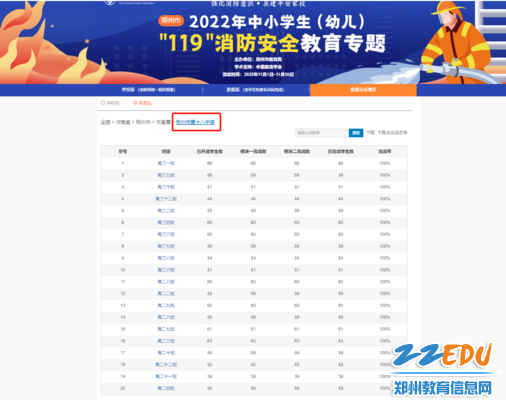Viewport: 506px width, 400px height.
Task: Click the 模块一完成数 column header
Action: pos(253,151)
